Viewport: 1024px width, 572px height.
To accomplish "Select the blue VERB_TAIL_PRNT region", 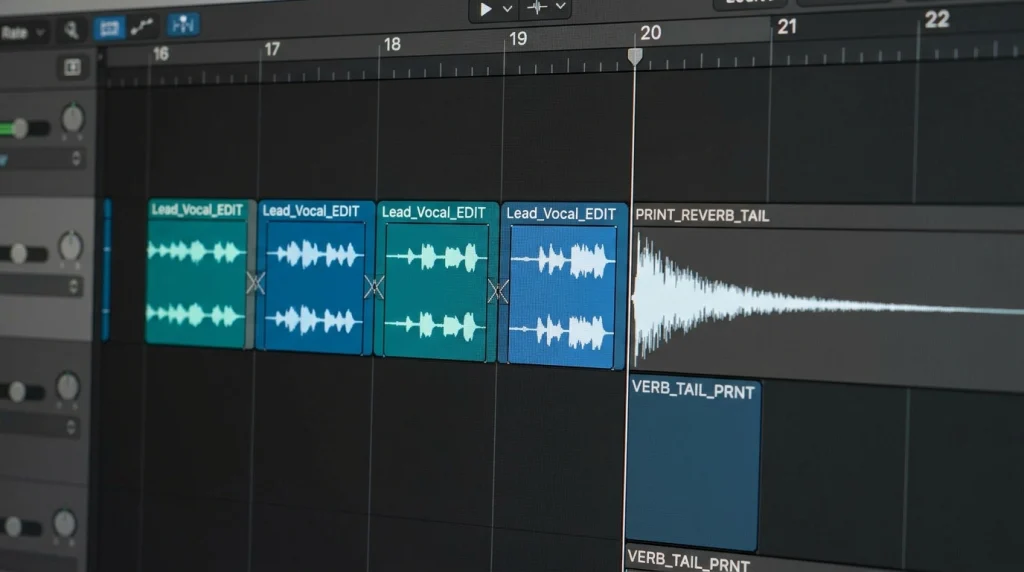I will [693, 464].
